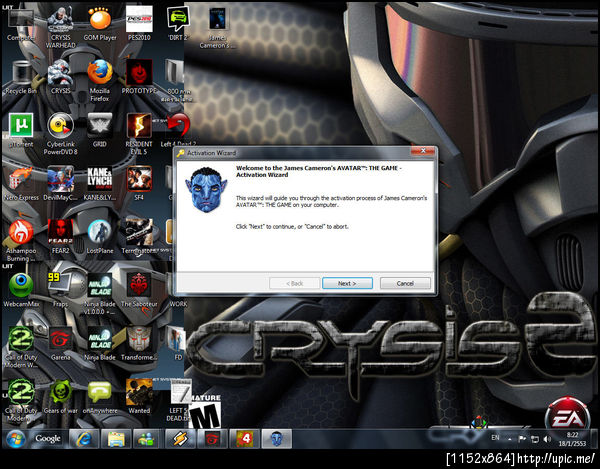600x469 pixels.
Task: Select the DIRT 2 desktop icon
Action: tap(178, 23)
